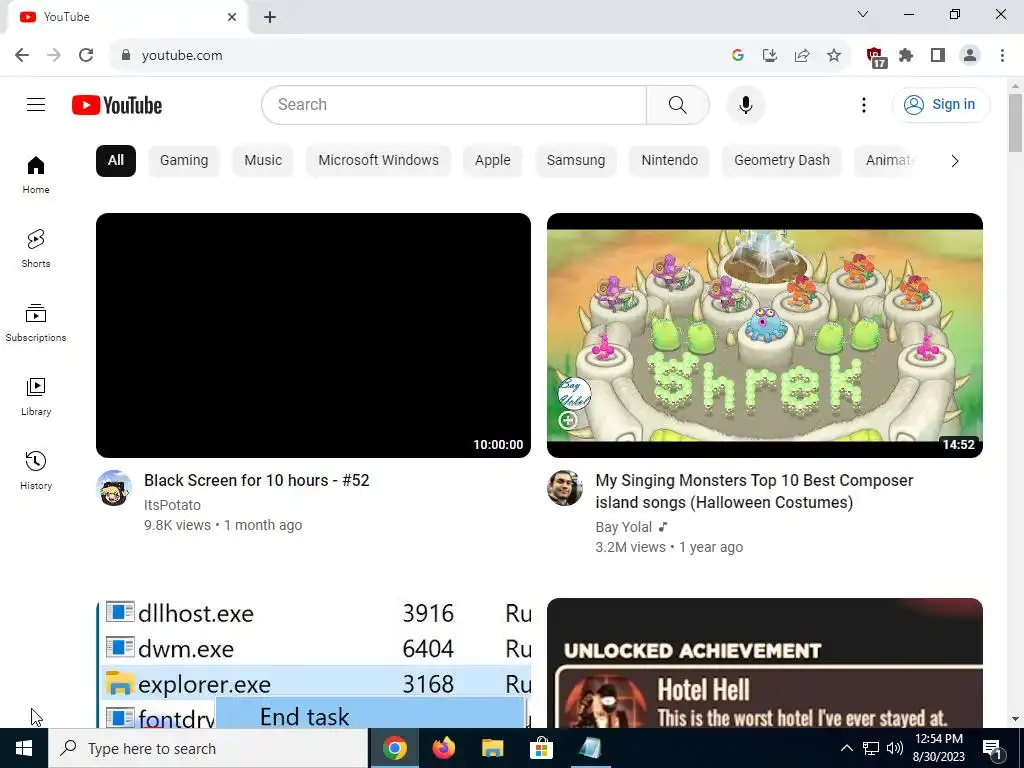This screenshot has width=1024, height=768.
Task: Open My Singing Monsters video title
Action: tap(754, 491)
